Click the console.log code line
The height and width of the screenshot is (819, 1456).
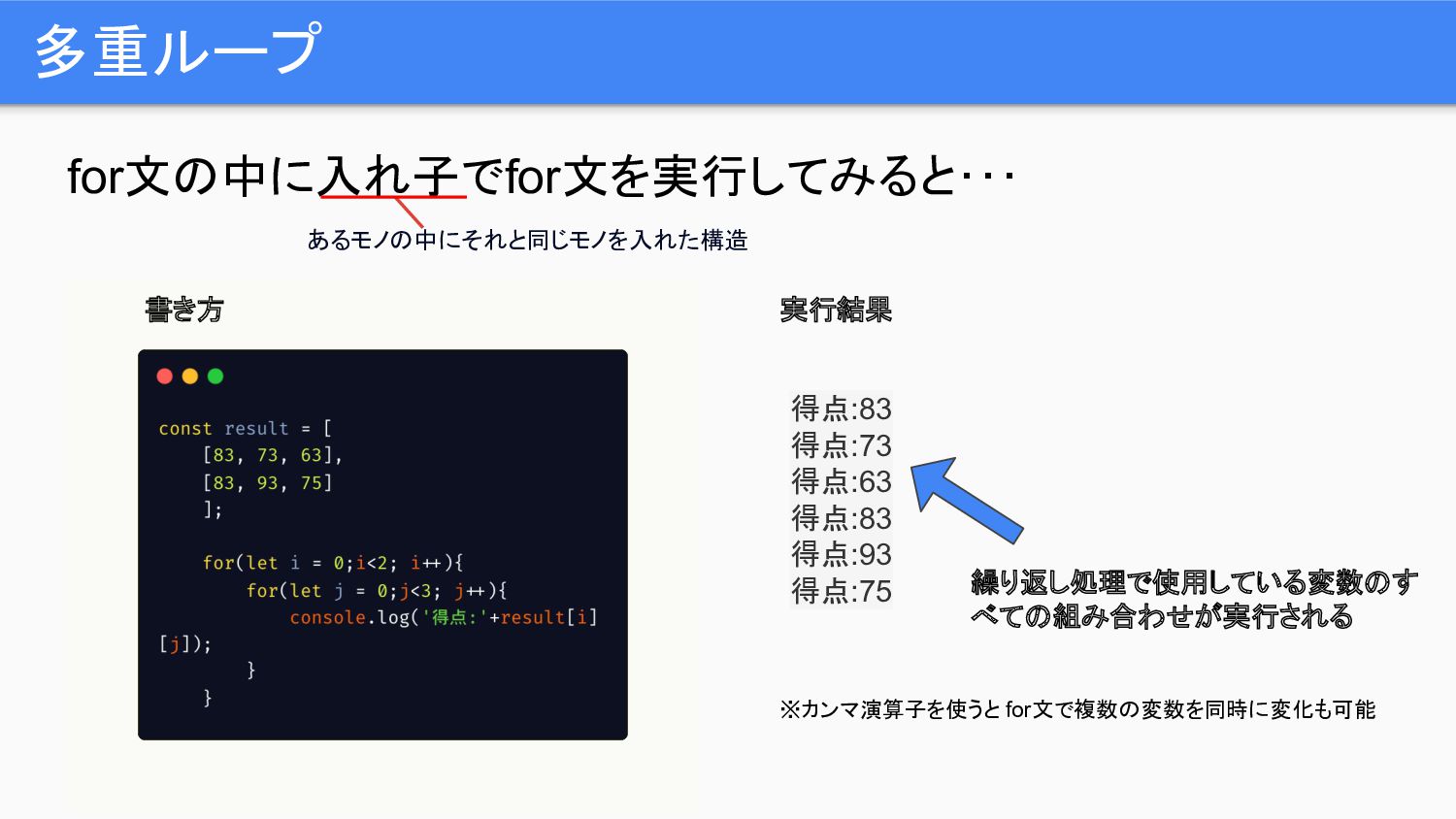tap(444, 617)
